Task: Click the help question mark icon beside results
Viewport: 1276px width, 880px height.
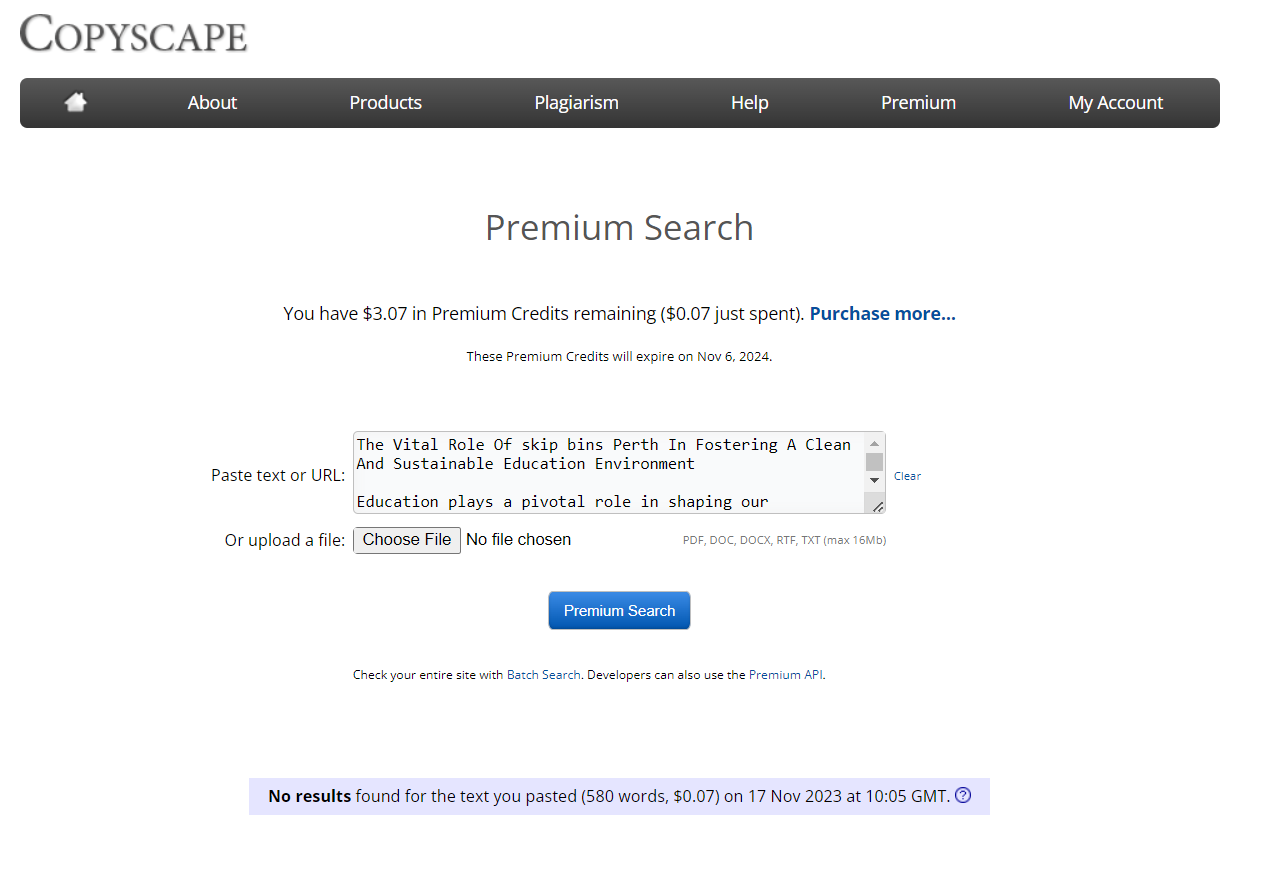Action: pyautogui.click(x=963, y=796)
